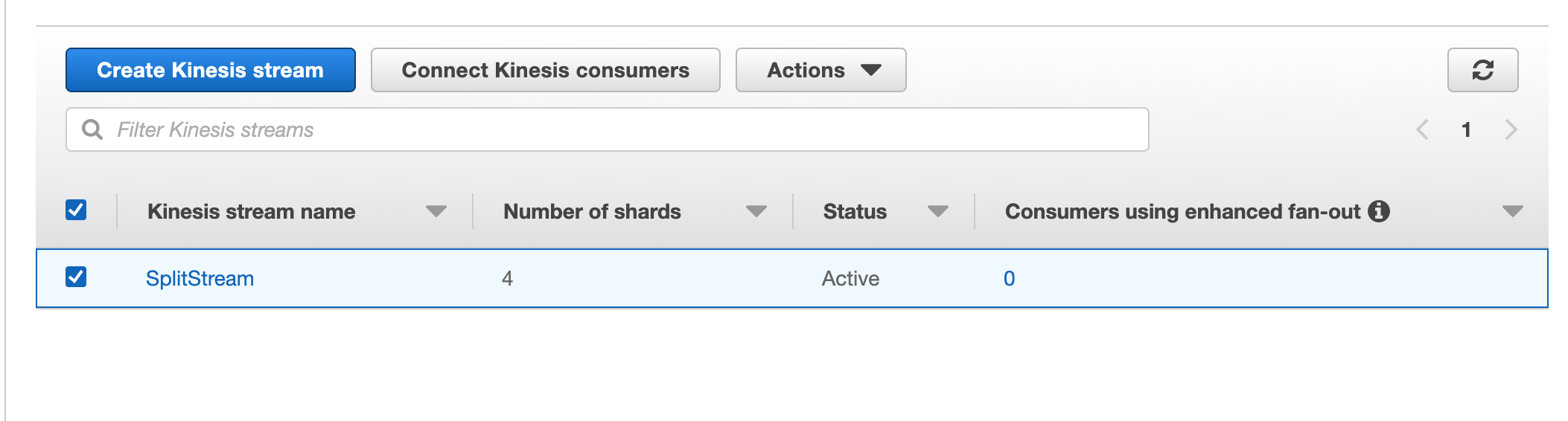
Task: Open the enhanced fan-out consumers count link
Action: coord(1009,278)
